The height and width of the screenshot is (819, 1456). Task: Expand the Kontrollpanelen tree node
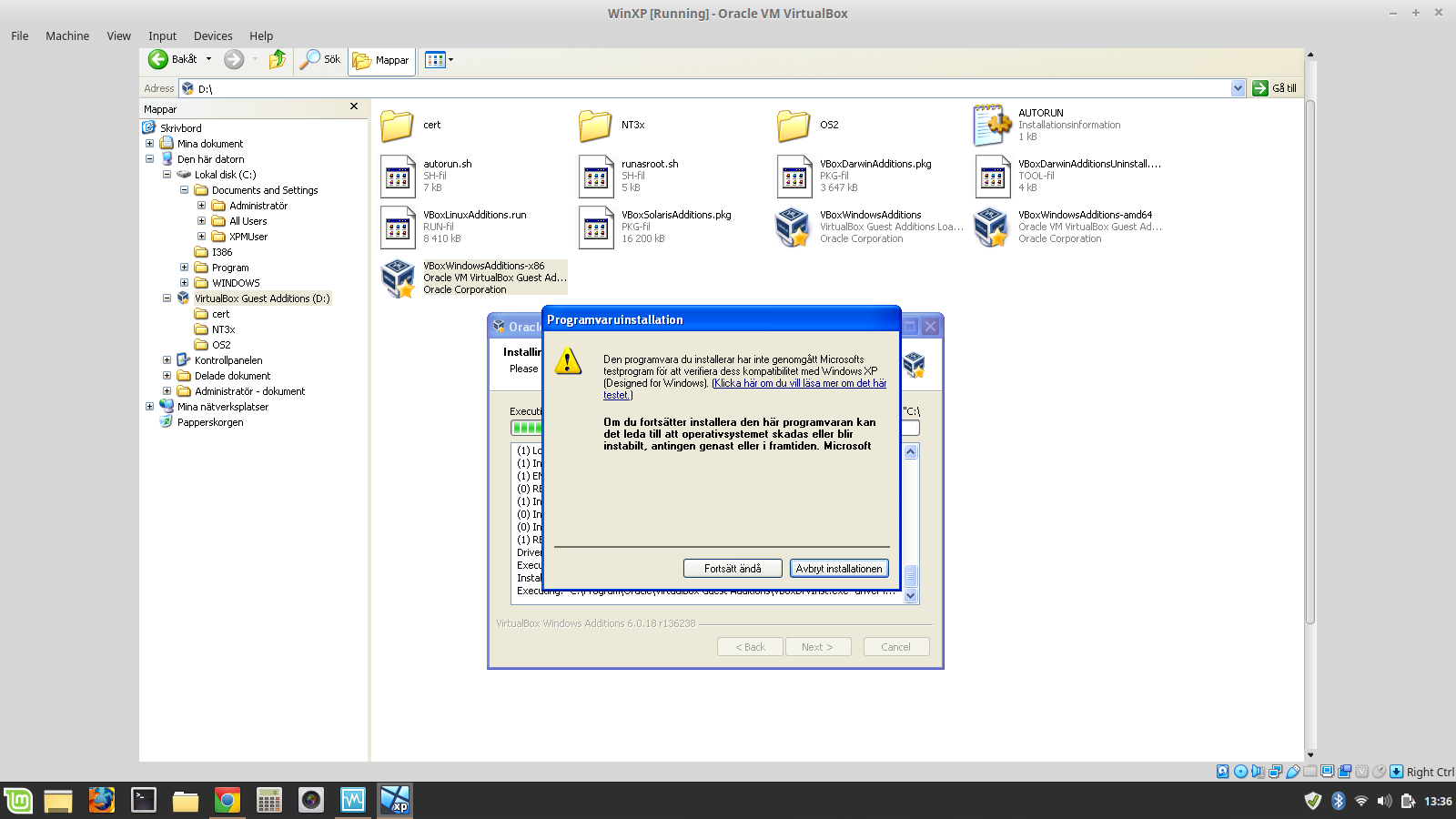[x=167, y=360]
